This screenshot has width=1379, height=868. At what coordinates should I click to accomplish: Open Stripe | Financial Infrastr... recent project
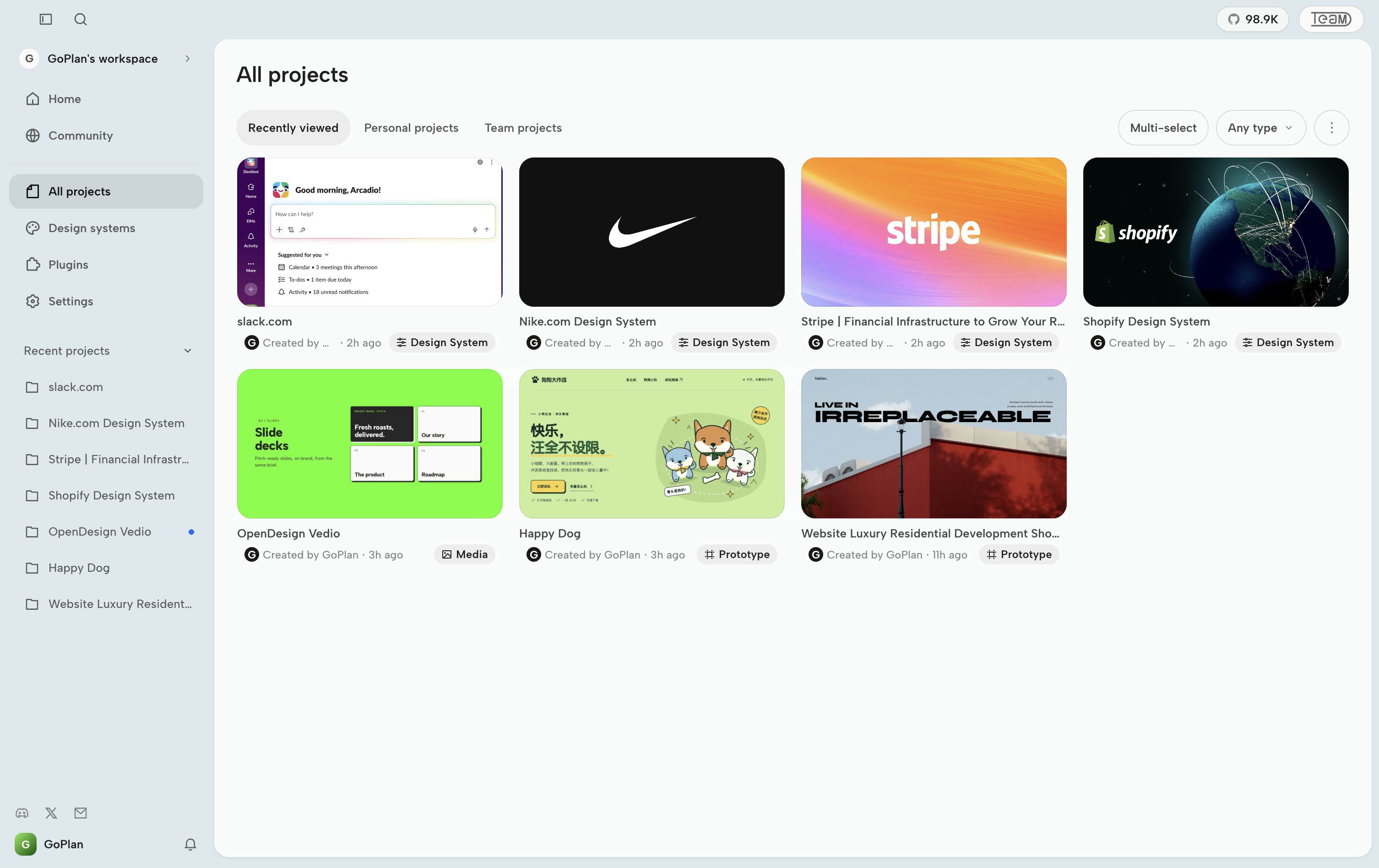pyautogui.click(x=106, y=459)
